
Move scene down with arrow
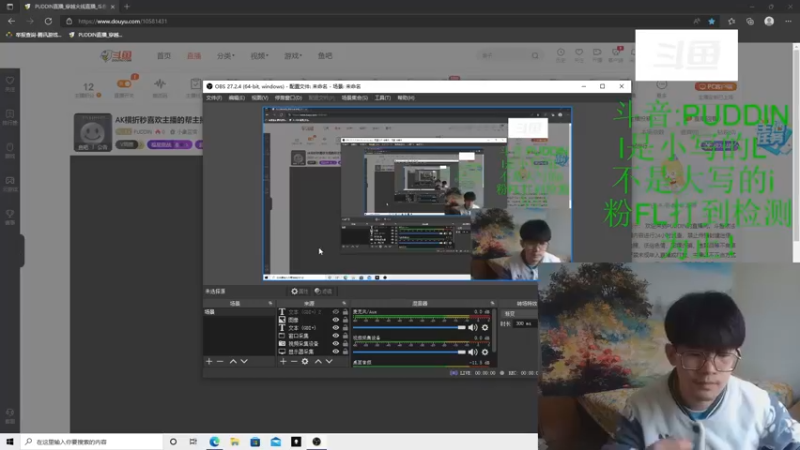[244, 361]
